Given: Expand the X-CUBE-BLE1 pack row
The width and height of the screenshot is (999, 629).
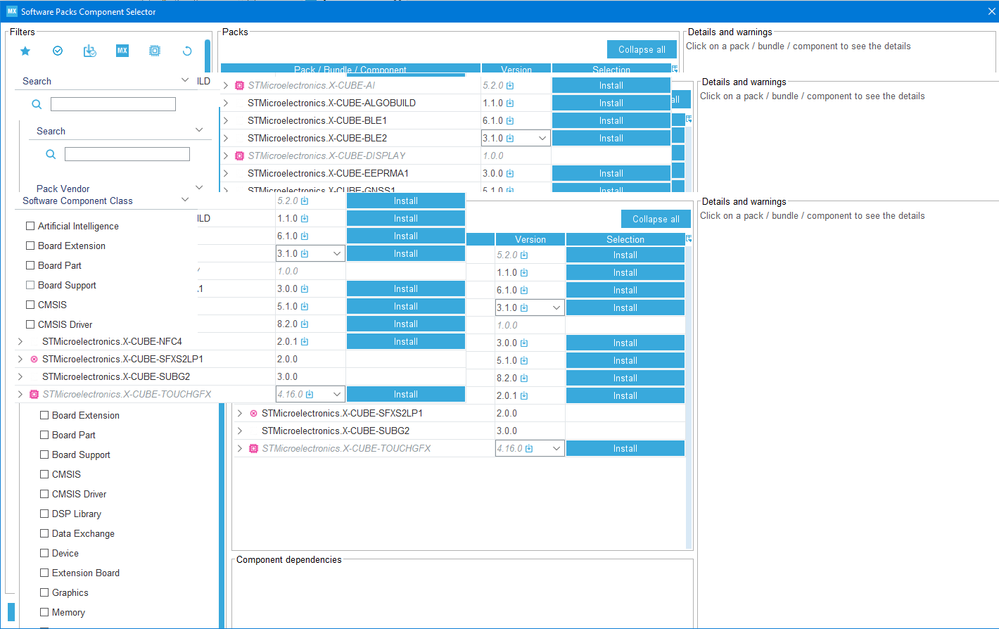Looking at the screenshot, I should (x=226, y=120).
